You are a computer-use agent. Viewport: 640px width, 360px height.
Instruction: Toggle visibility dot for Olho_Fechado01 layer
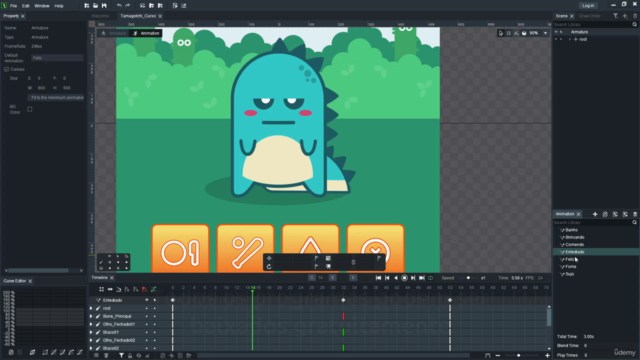(147, 324)
